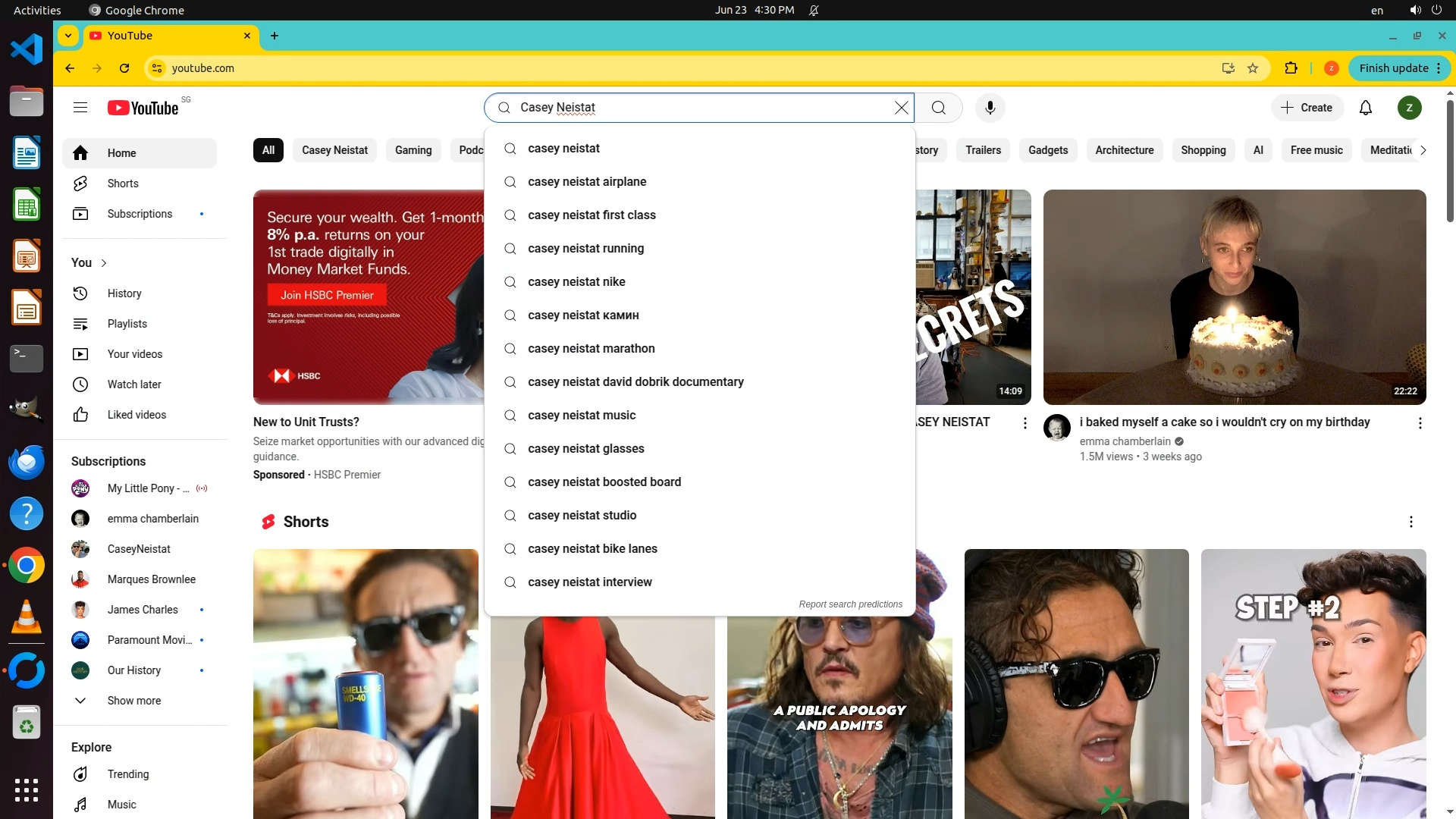The image size is (1456, 819).
Task: Open Shorts in the sidebar
Action: 123,184
